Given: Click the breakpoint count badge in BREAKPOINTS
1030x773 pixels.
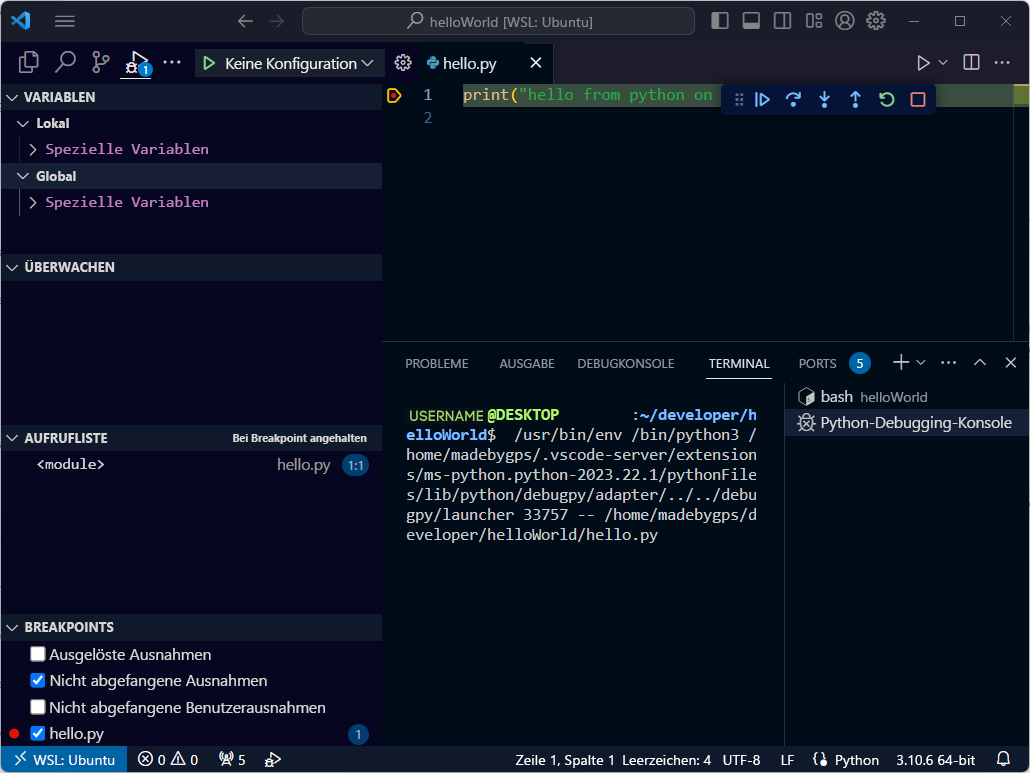Looking at the screenshot, I should [358, 733].
